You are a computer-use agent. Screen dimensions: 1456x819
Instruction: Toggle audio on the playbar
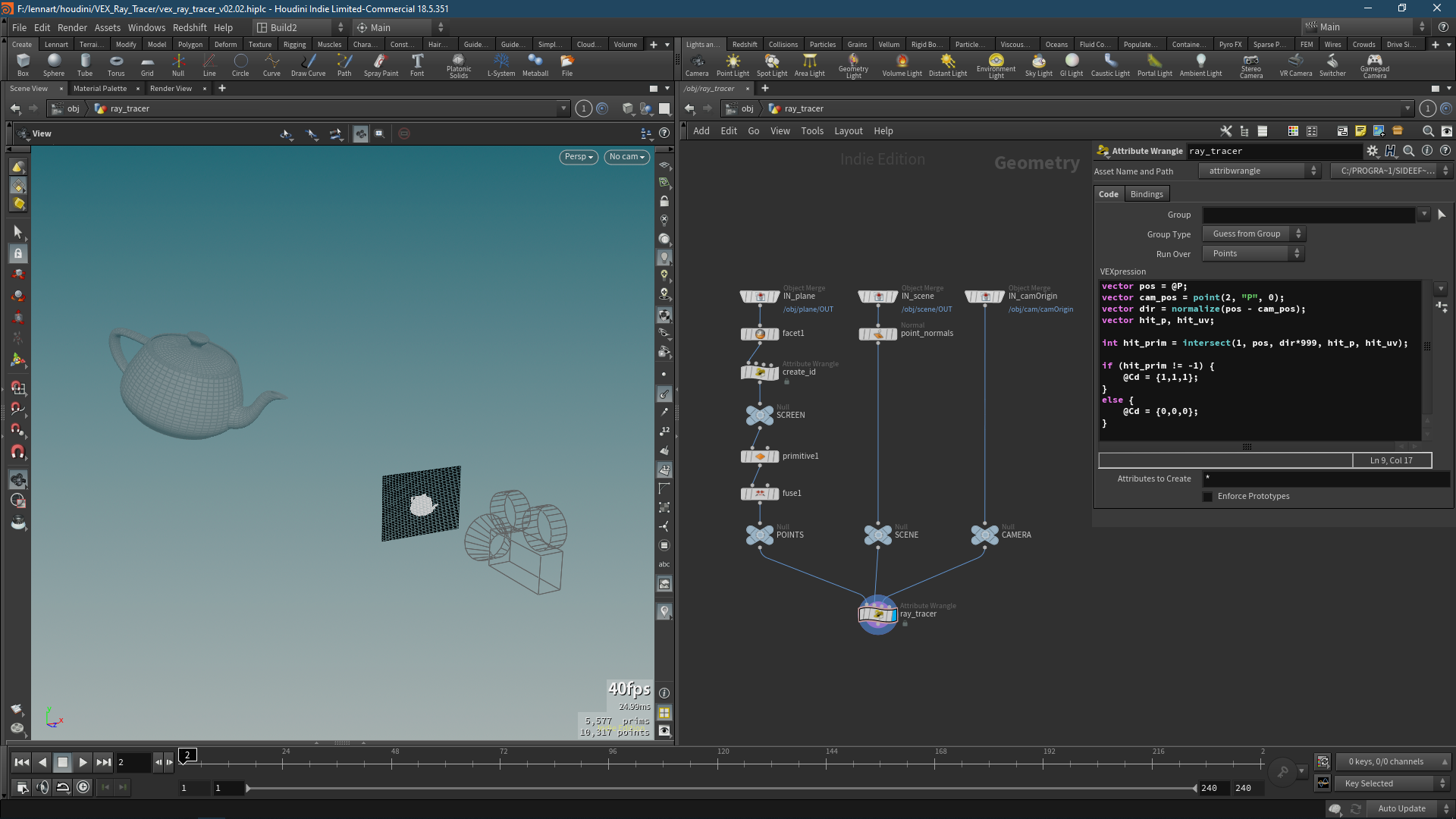click(42, 787)
